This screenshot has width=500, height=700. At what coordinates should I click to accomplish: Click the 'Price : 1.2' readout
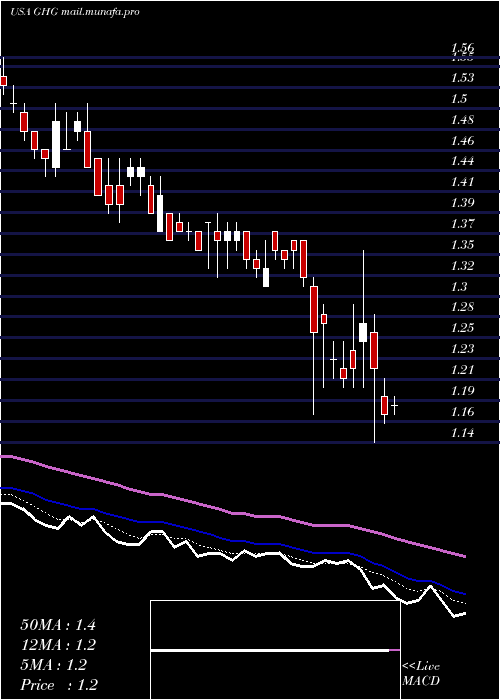tap(59, 685)
